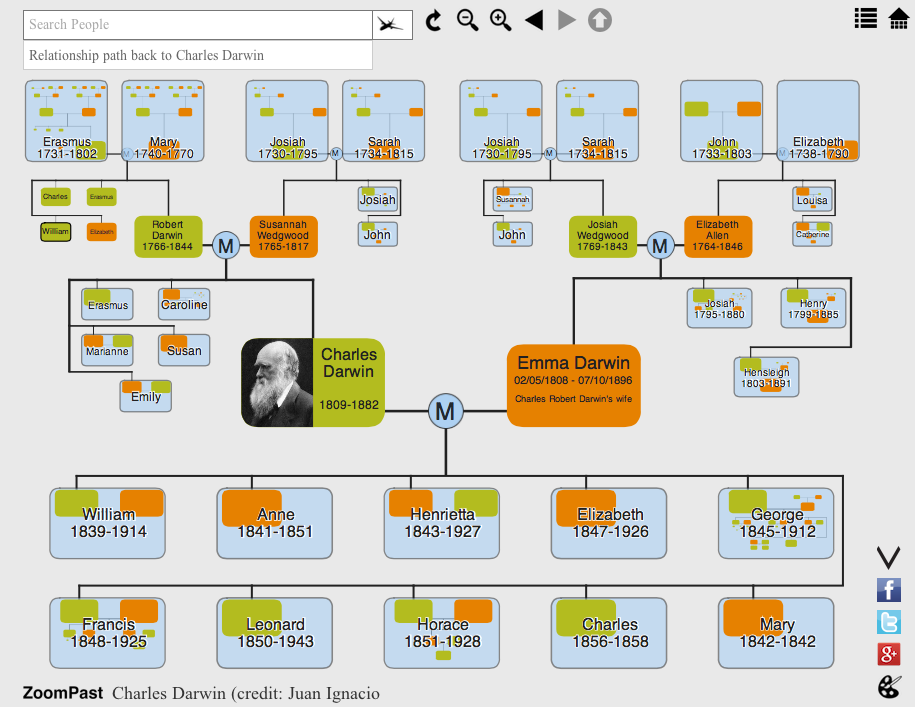
Task: Go to home via the house icon
Action: 899,18
